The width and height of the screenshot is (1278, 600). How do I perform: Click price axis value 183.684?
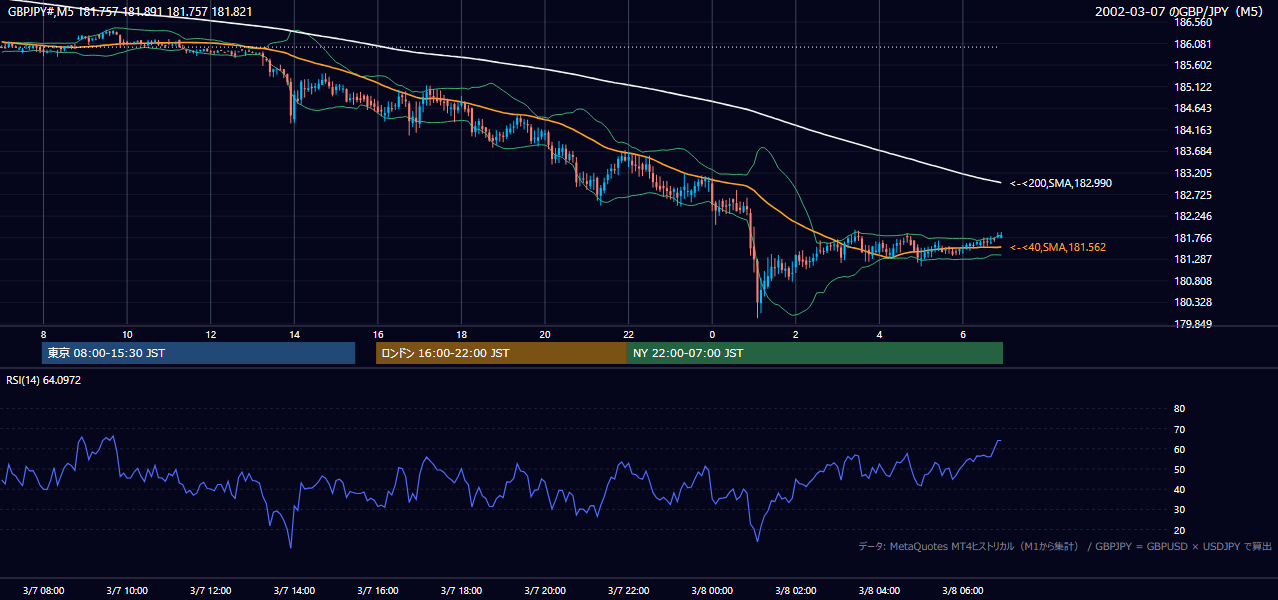point(1192,151)
